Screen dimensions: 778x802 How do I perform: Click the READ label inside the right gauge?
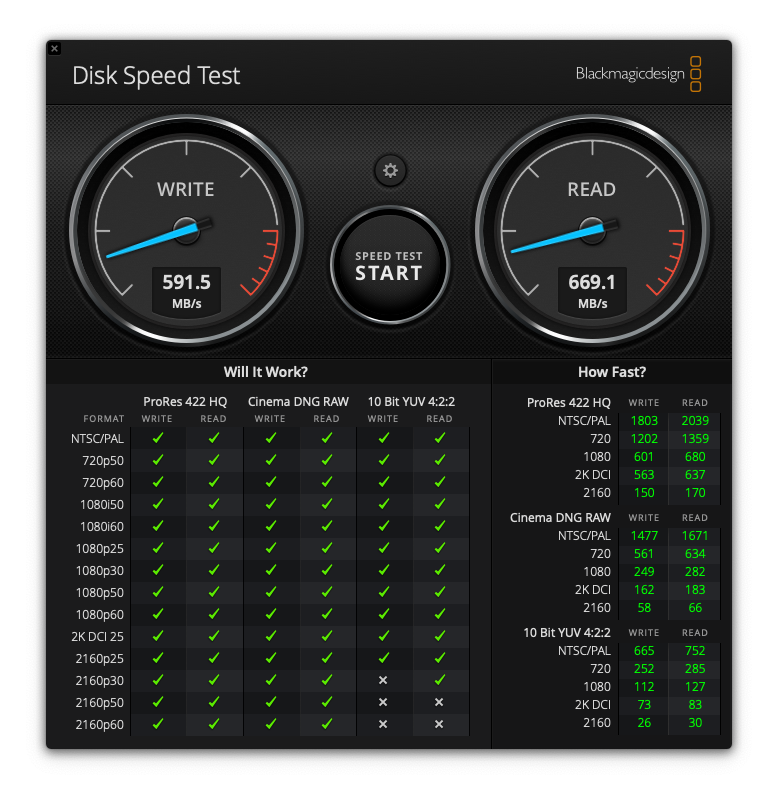click(592, 189)
